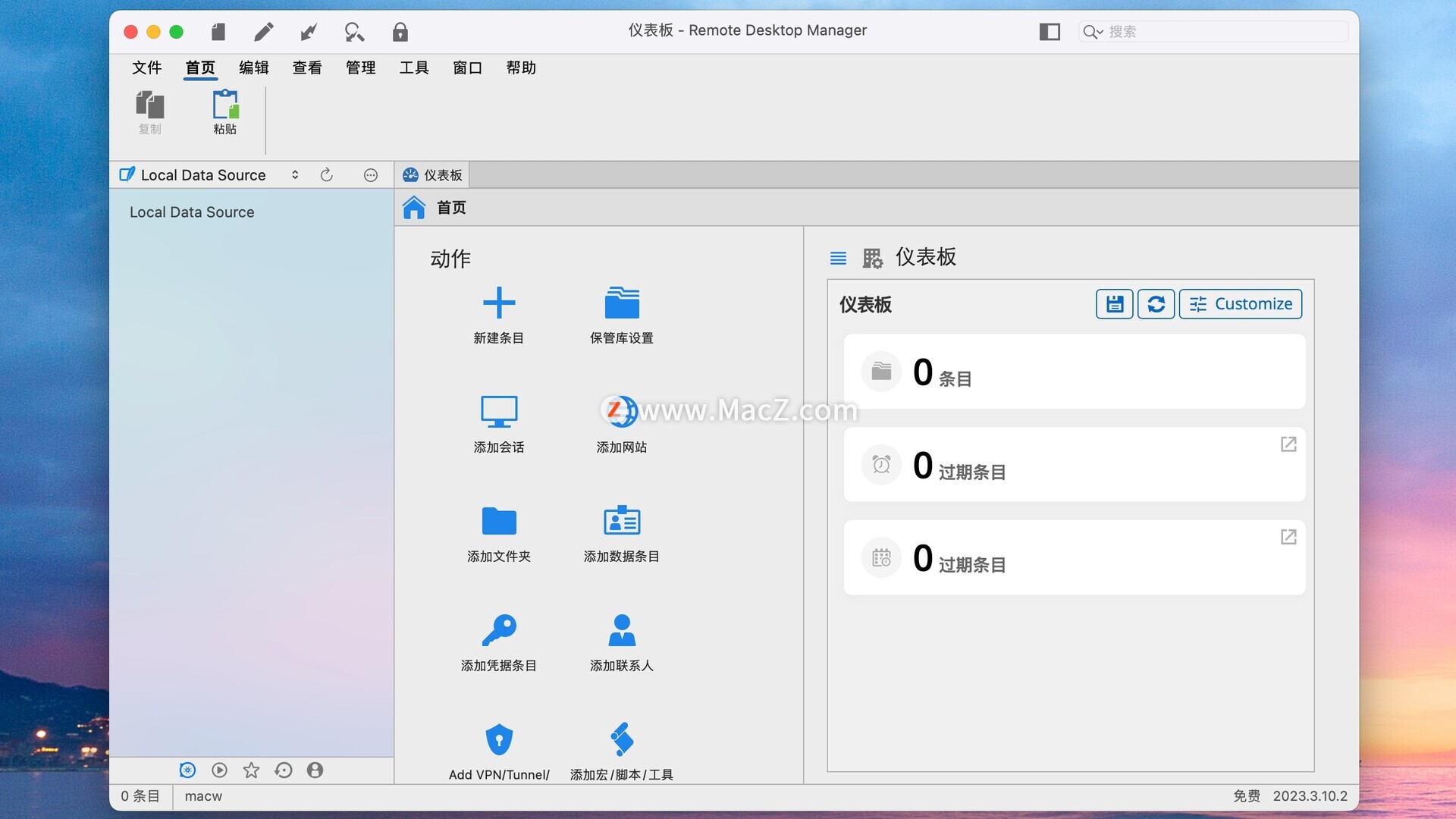This screenshot has width=1456, height=819.
Task: Open the ellipsis more options menu
Action: [x=371, y=175]
